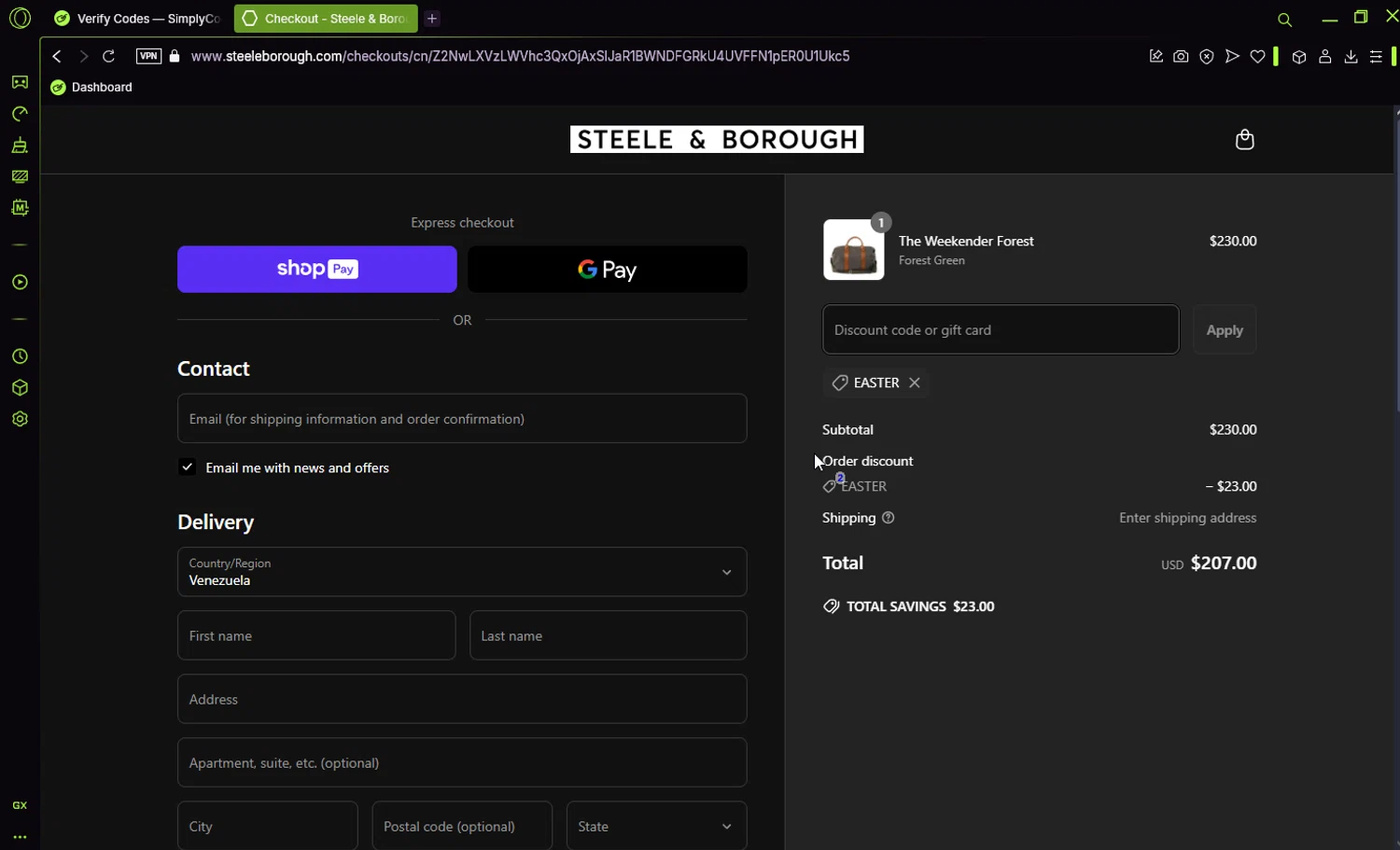Click the M chip icon in sidebar
Screen dimensions: 1400x850
pos(20,208)
